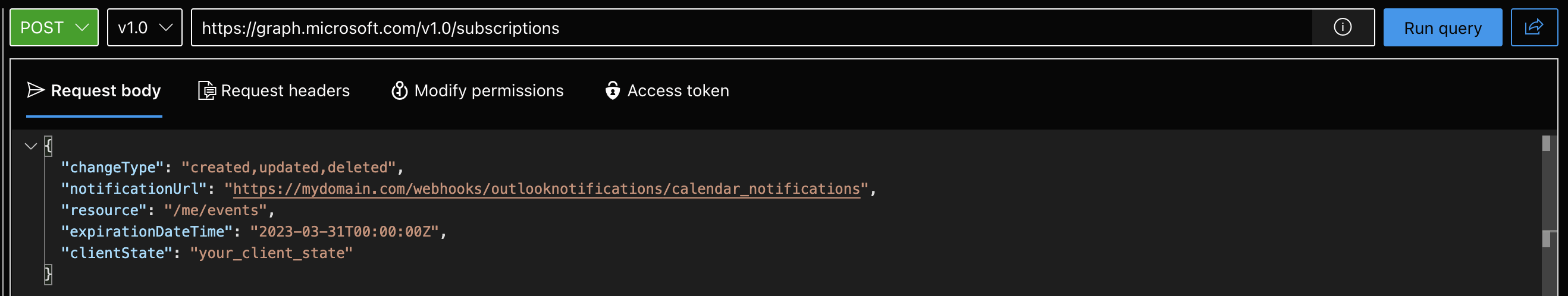Image resolution: width=1568 pixels, height=296 pixels.
Task: Open the v1.0 version dropdown
Action: 145,27
